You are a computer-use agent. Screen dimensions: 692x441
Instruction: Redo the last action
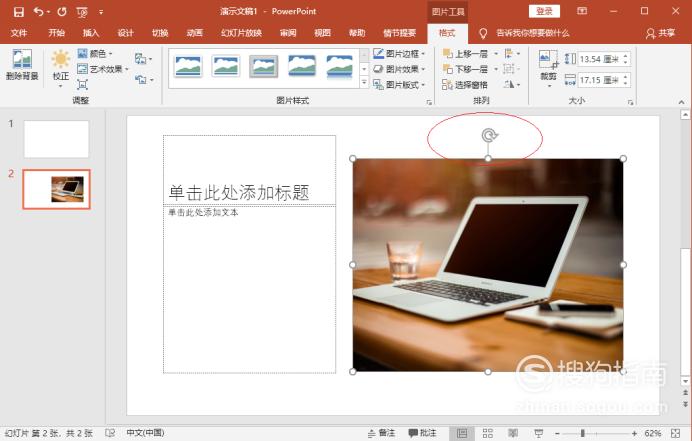coord(62,12)
